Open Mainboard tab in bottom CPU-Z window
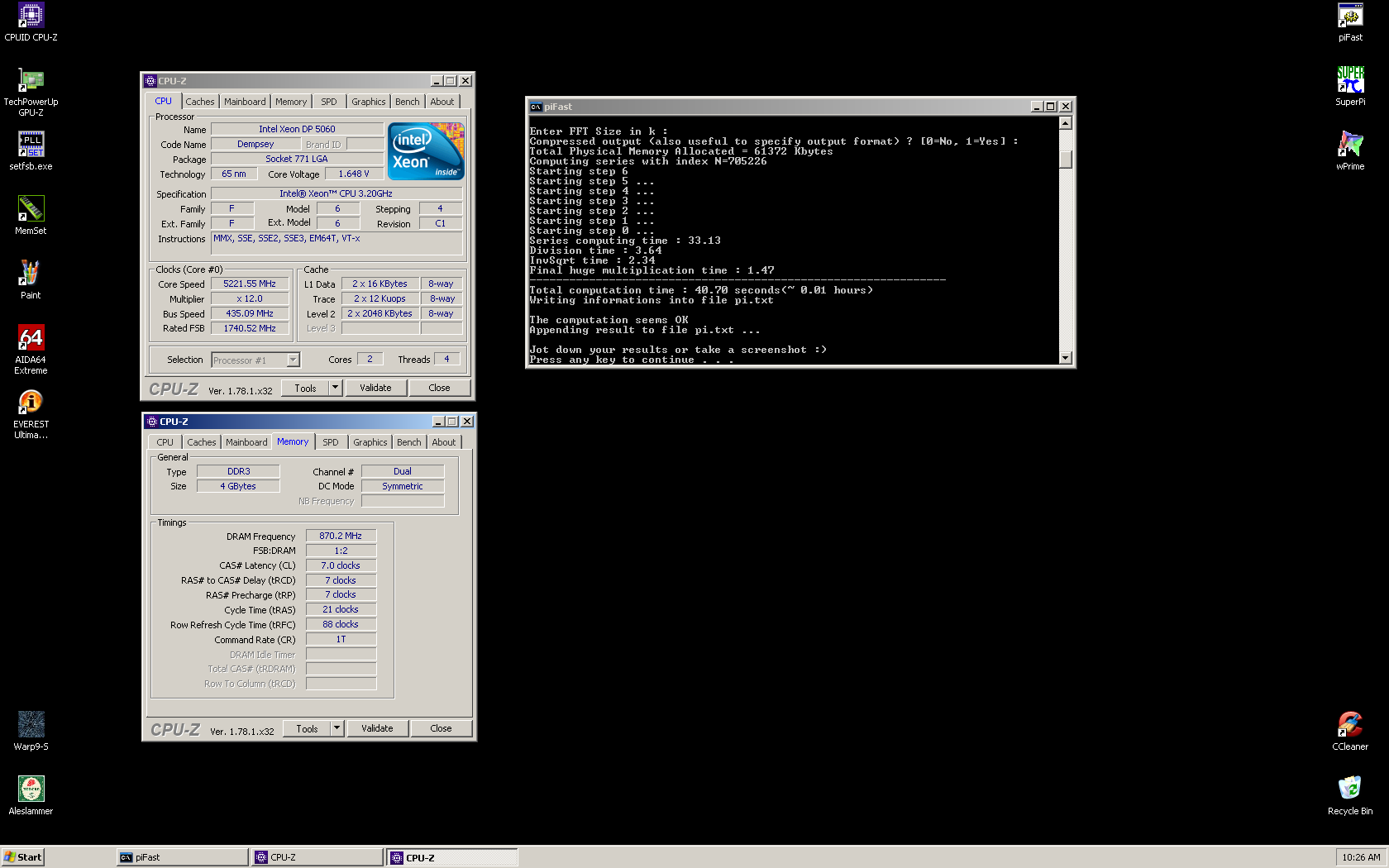1389x868 pixels. [246, 442]
